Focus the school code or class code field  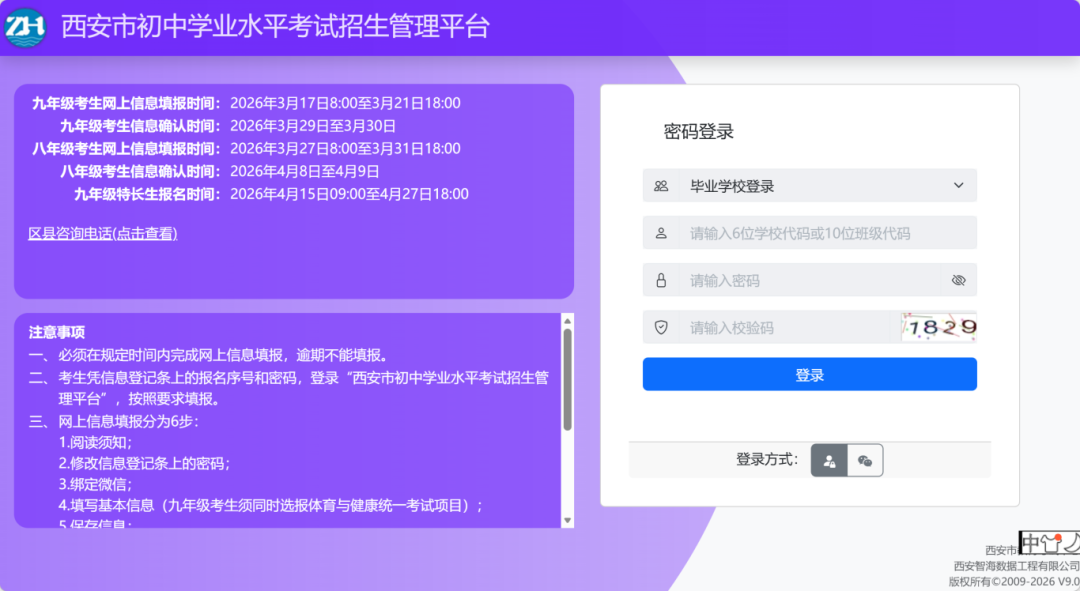click(x=827, y=233)
